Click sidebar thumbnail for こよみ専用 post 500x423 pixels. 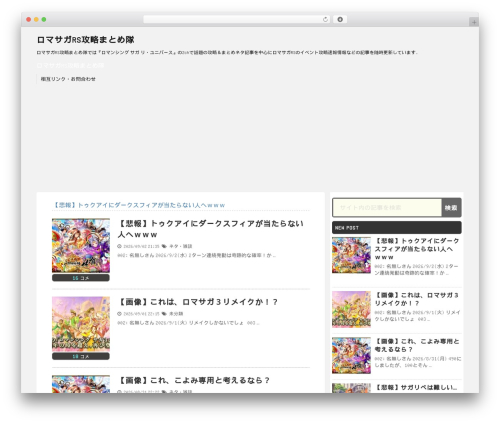[x=351, y=355]
